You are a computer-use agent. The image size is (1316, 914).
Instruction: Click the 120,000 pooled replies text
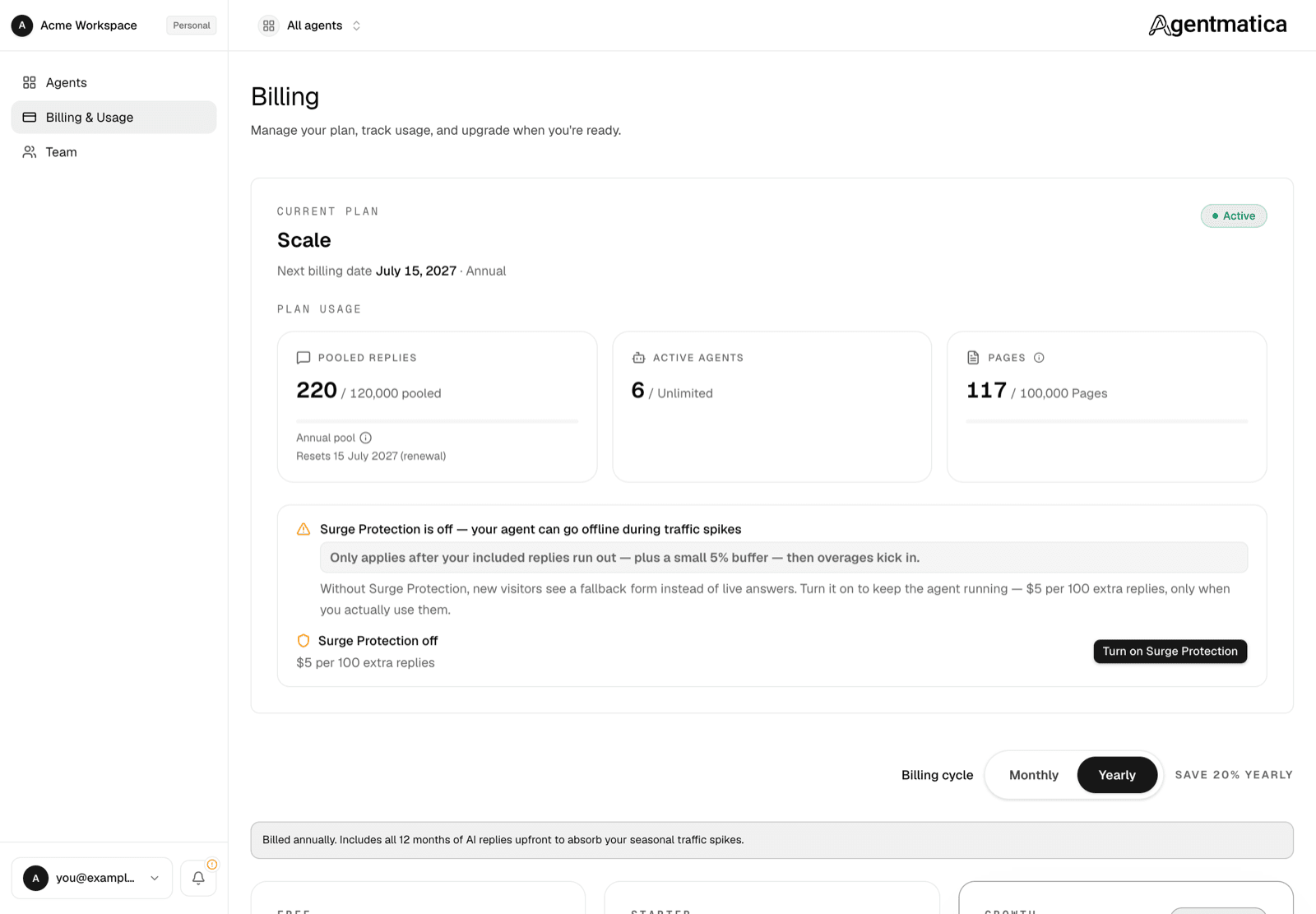click(x=396, y=393)
